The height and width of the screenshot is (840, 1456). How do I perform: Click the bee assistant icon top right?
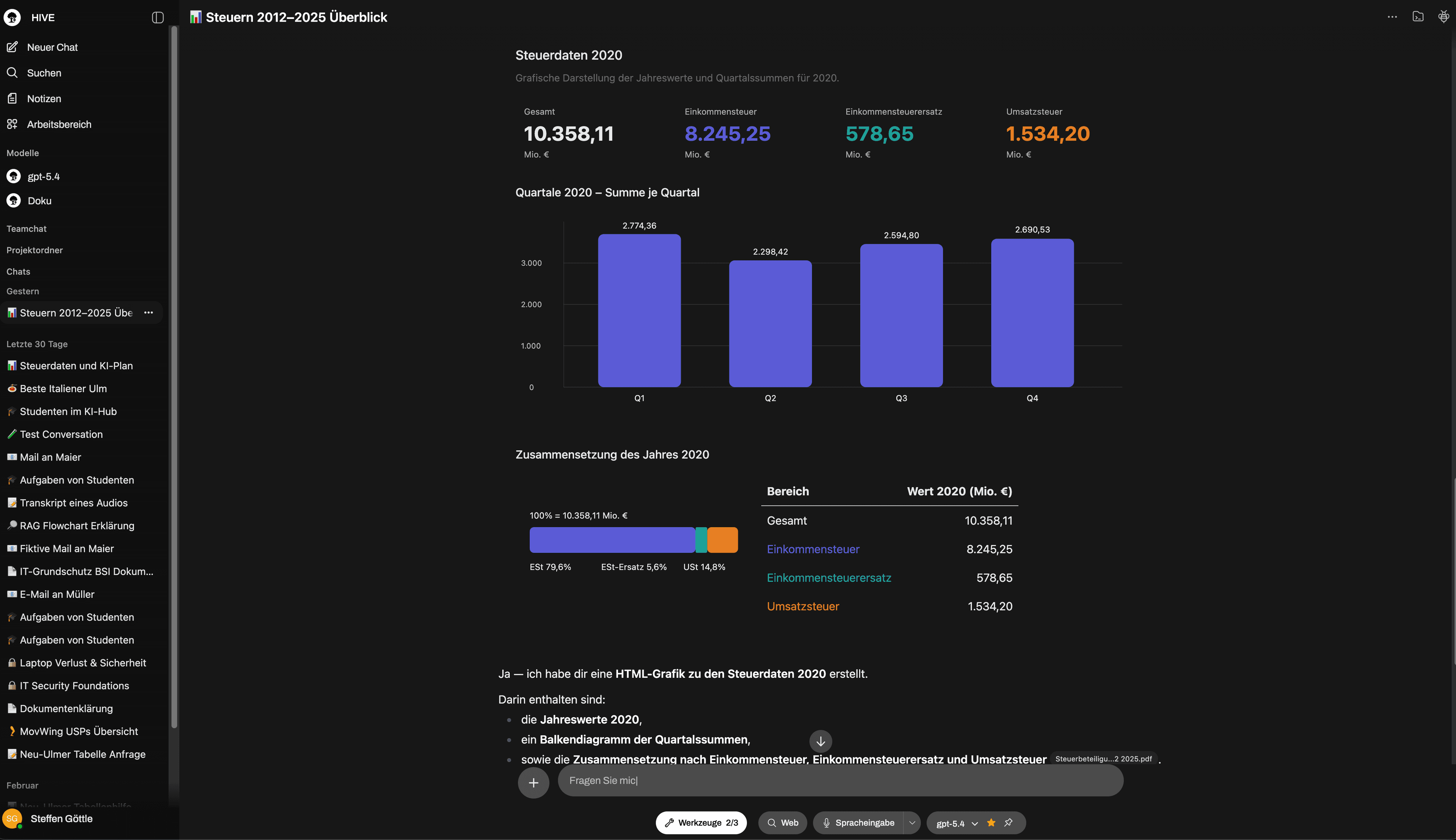pos(1443,17)
